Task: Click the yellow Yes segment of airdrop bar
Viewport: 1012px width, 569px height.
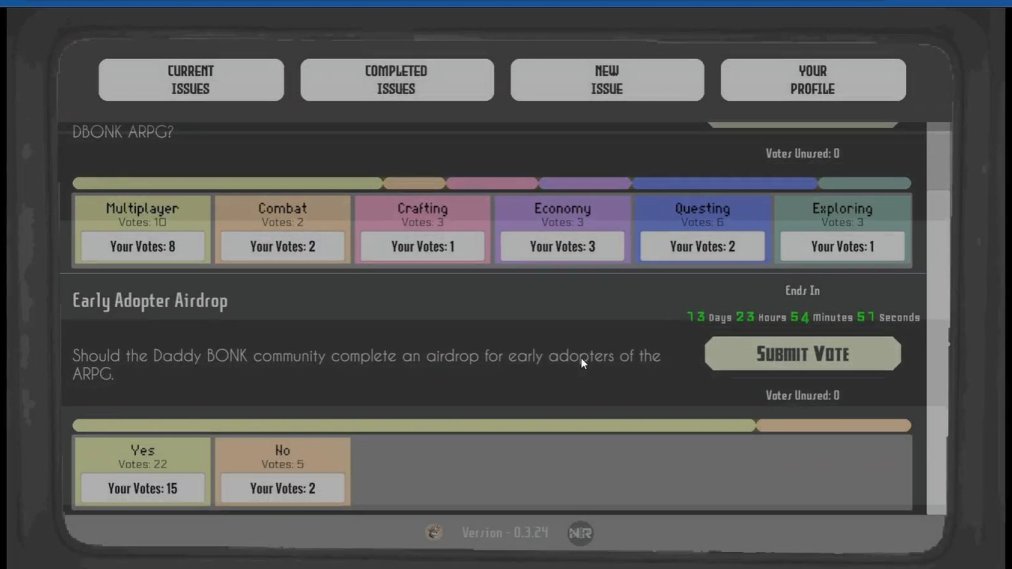Action: coord(413,425)
